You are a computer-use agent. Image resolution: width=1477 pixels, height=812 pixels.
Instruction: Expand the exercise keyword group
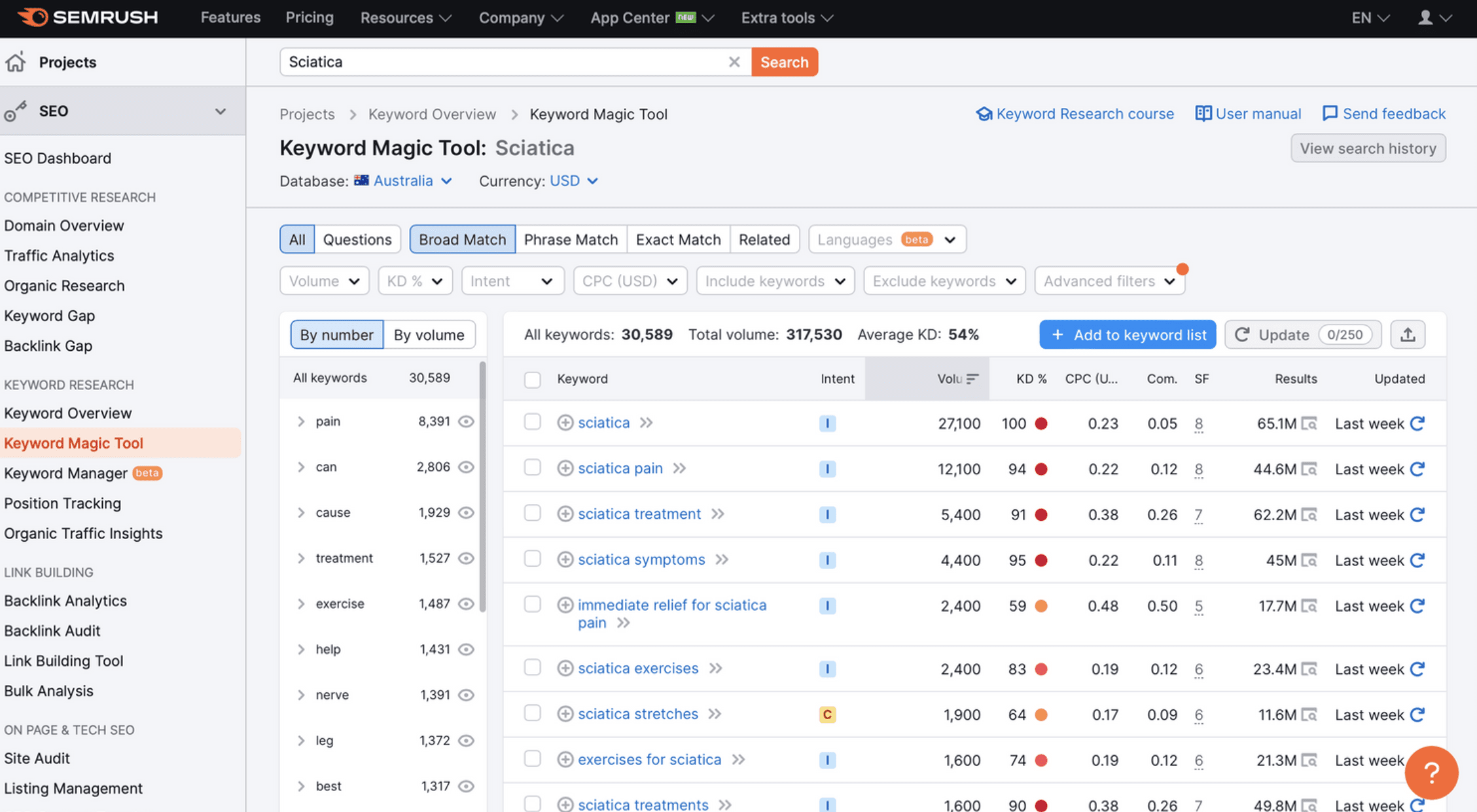[x=301, y=604]
